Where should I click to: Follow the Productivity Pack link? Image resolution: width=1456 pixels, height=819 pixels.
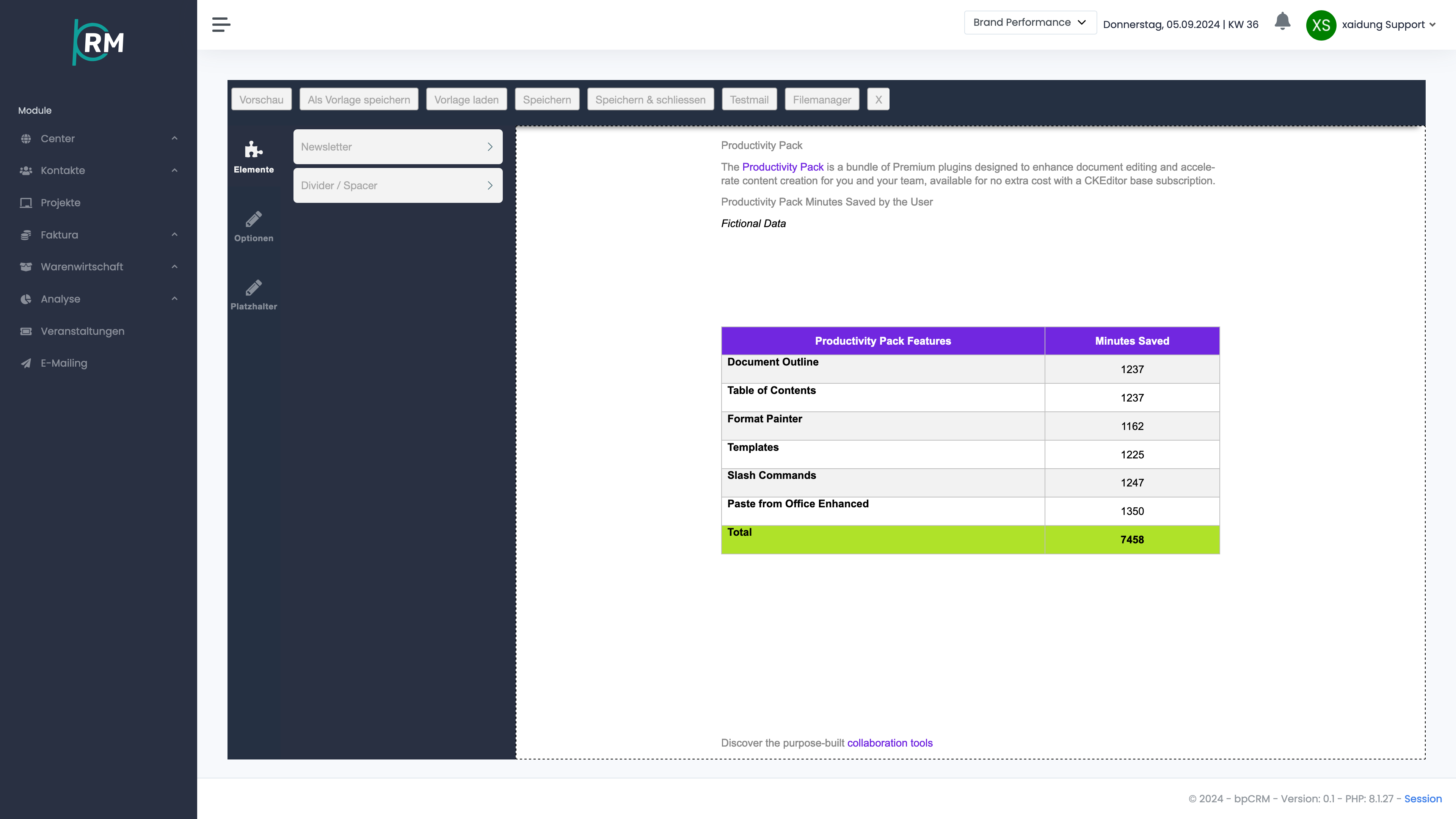point(783,167)
